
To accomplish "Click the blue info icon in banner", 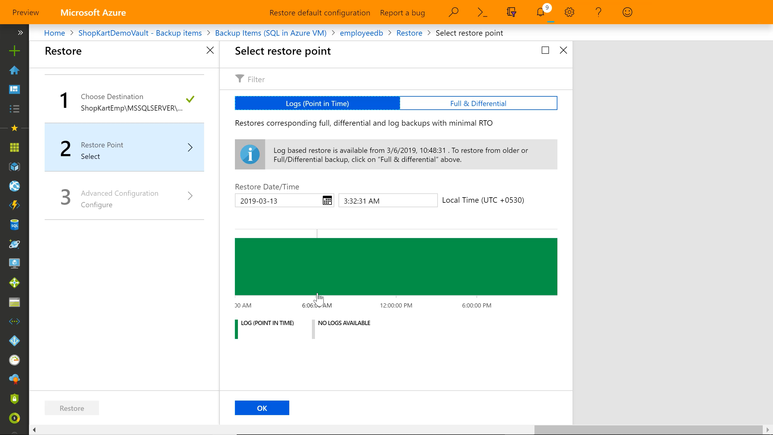I will (250, 154).
